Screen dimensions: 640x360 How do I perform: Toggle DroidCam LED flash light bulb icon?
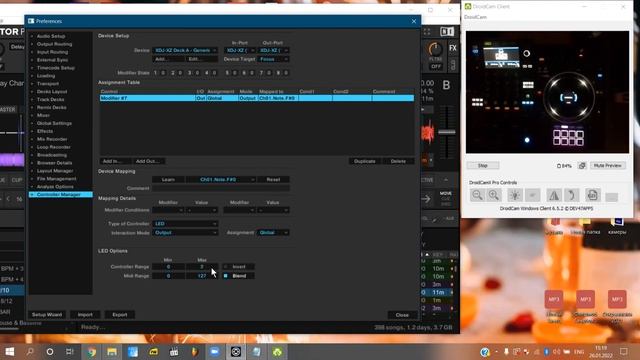pos(515,195)
